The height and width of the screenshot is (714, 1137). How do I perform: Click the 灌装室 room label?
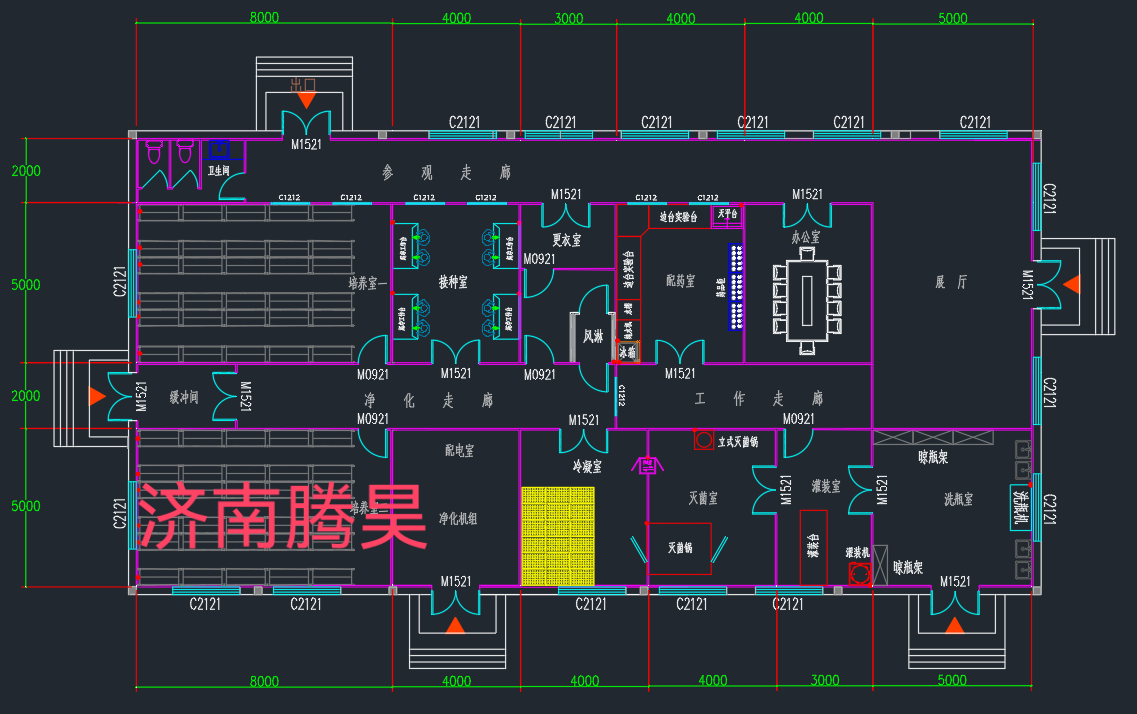point(826,486)
